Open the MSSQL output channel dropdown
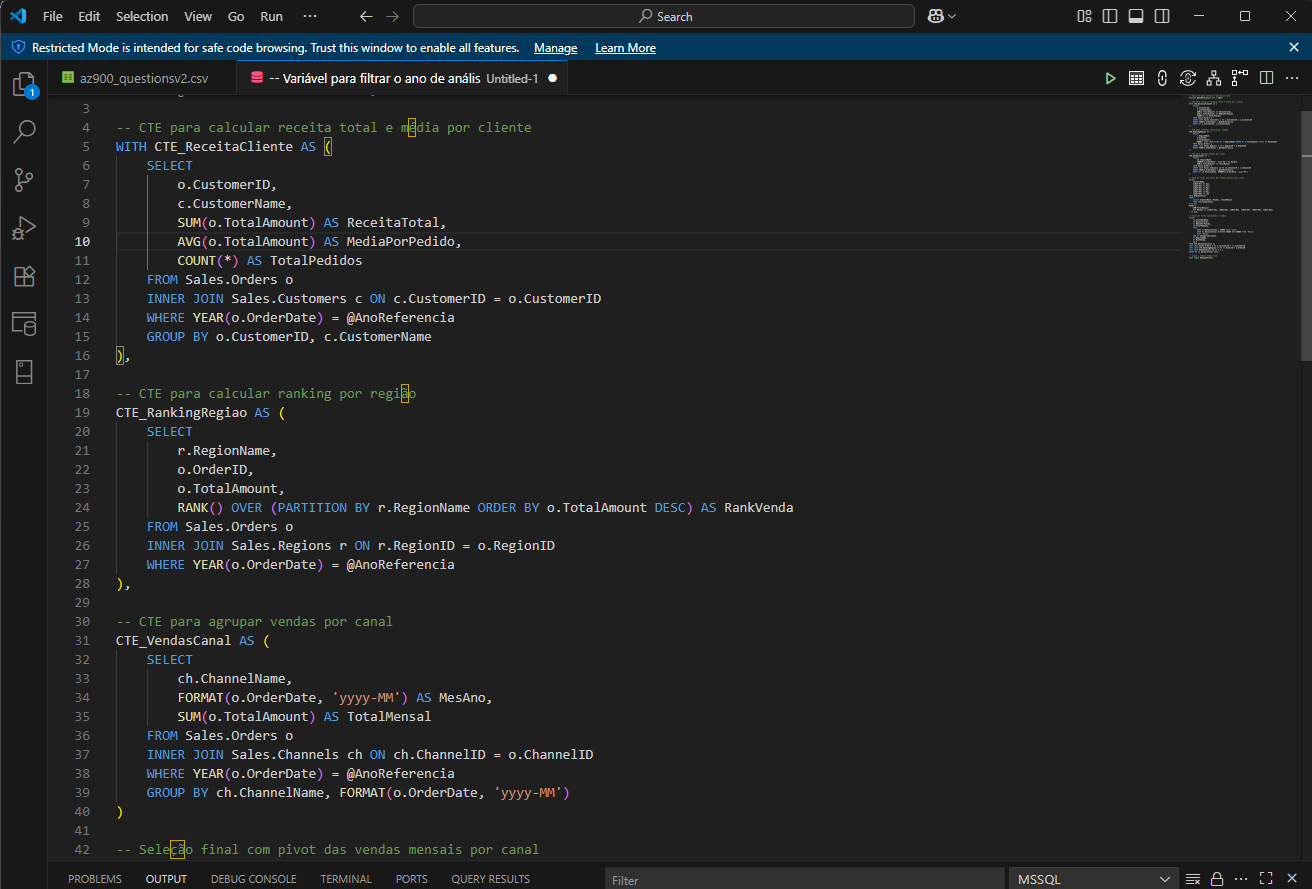Image resolution: width=1312 pixels, height=889 pixels. [x=1093, y=879]
